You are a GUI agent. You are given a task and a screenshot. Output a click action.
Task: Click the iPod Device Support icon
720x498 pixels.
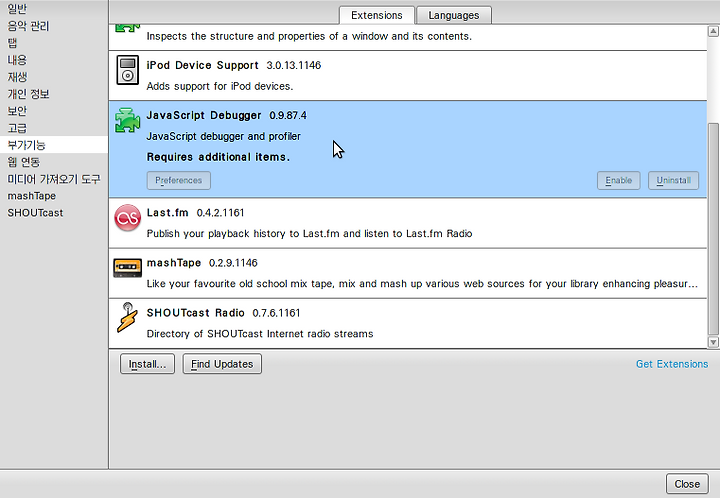[x=128, y=70]
